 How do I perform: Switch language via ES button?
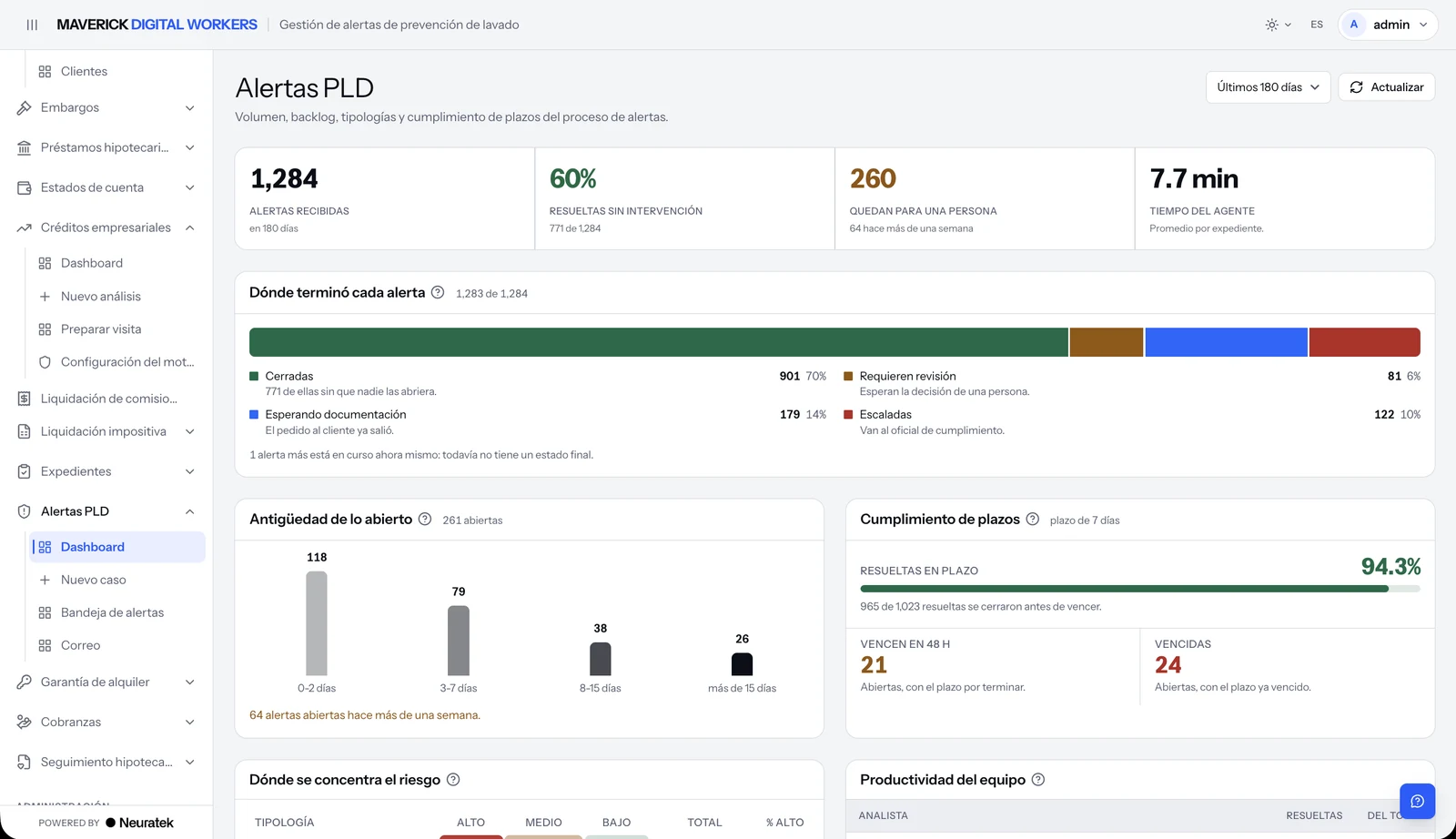[1317, 25]
